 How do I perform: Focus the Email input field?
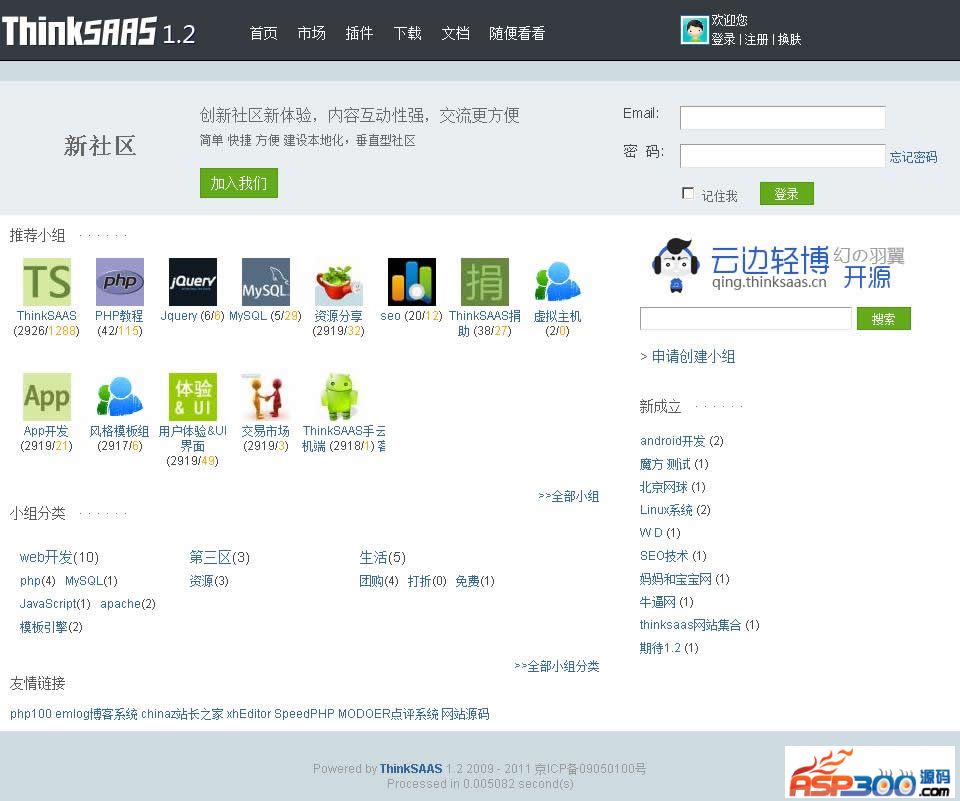pos(782,118)
